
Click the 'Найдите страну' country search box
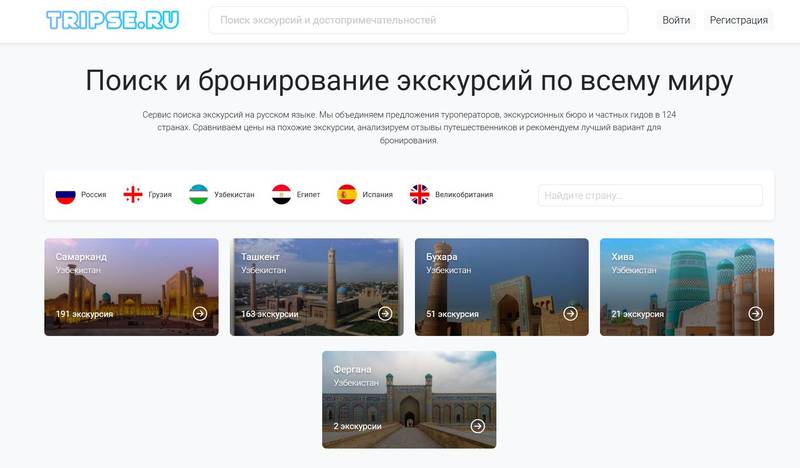[x=650, y=195]
